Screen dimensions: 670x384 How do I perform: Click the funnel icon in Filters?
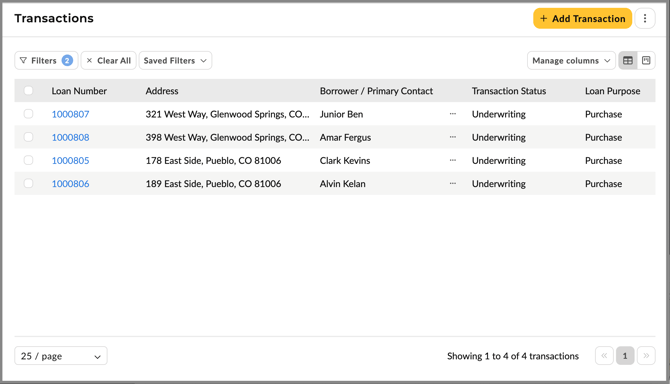24,61
